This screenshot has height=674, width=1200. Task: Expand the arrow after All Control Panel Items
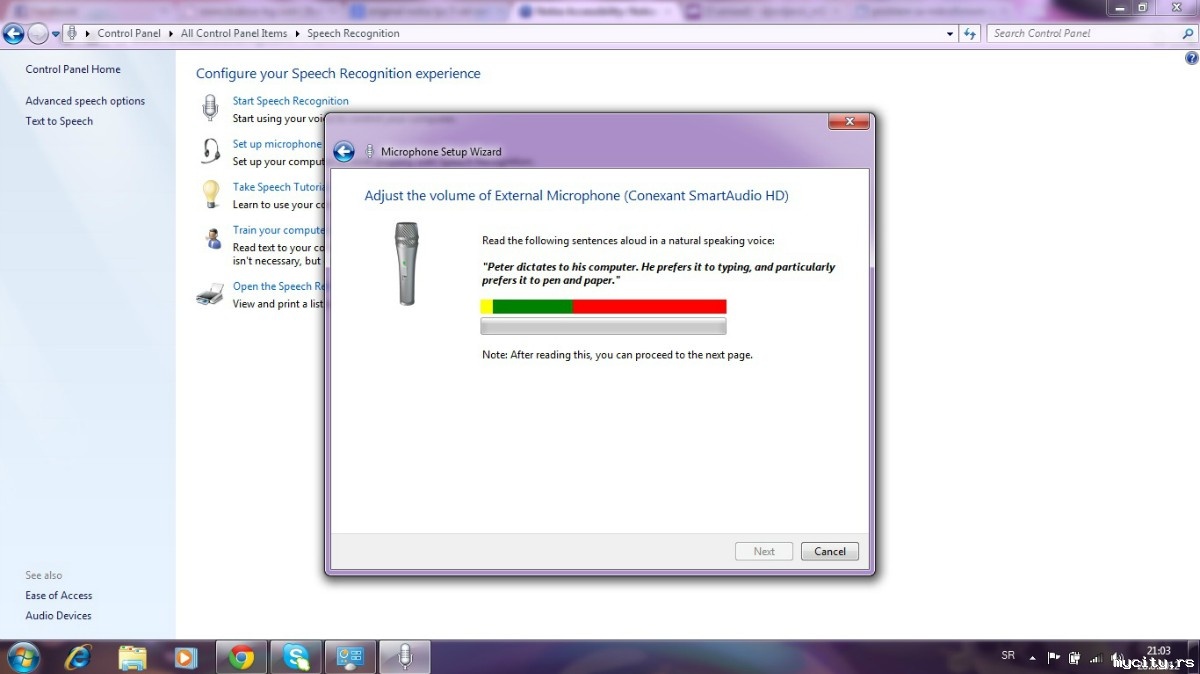click(297, 33)
